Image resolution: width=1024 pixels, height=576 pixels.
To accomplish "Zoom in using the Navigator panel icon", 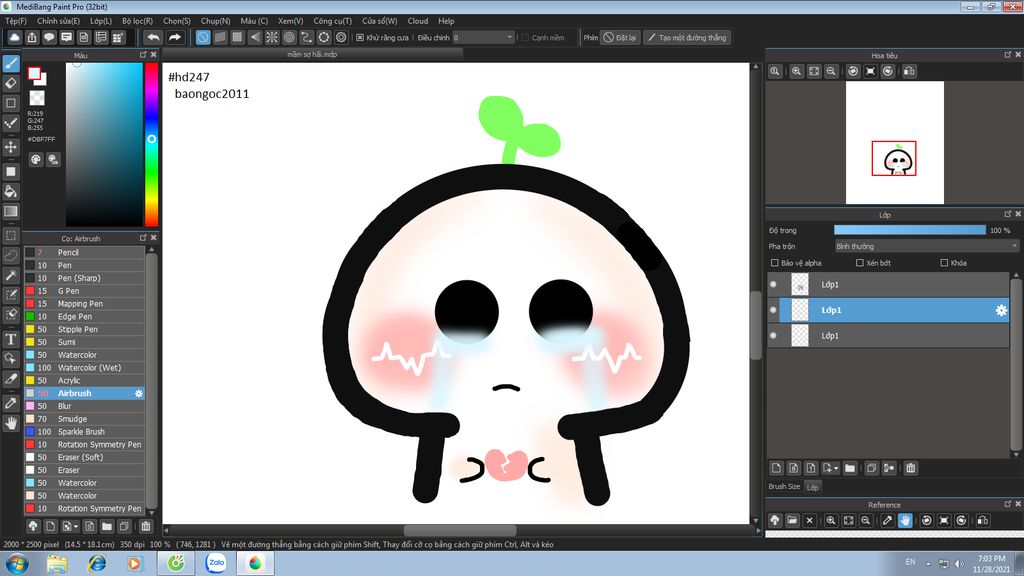I will pos(796,71).
